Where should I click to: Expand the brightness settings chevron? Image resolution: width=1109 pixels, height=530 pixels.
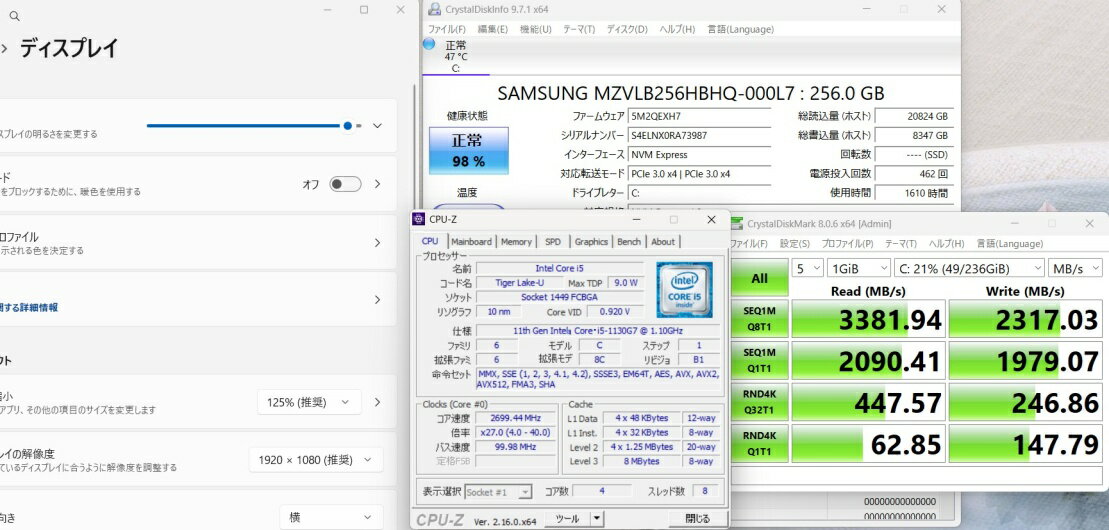pyautogui.click(x=377, y=126)
